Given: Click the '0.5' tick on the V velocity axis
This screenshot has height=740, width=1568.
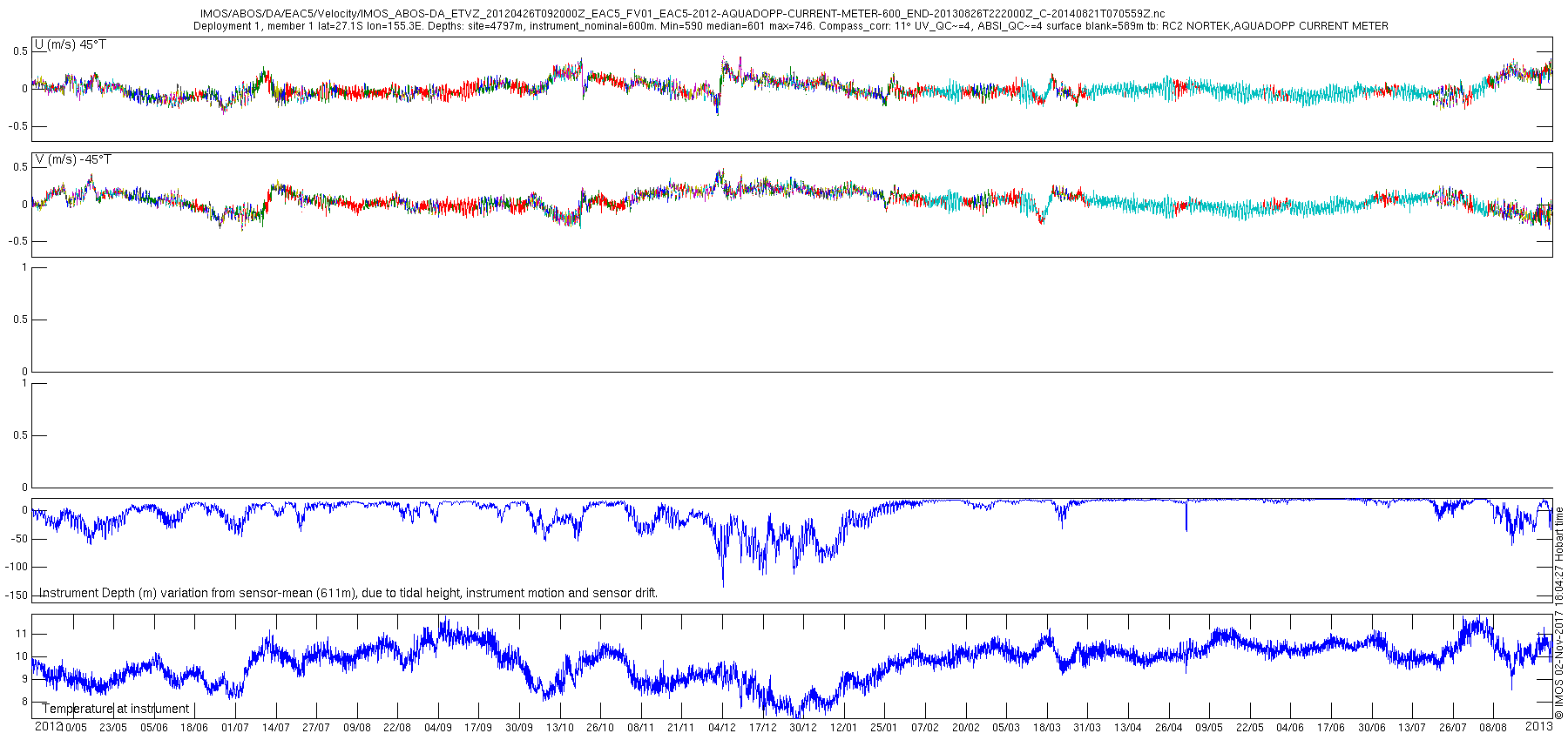Looking at the screenshot, I should [20, 167].
